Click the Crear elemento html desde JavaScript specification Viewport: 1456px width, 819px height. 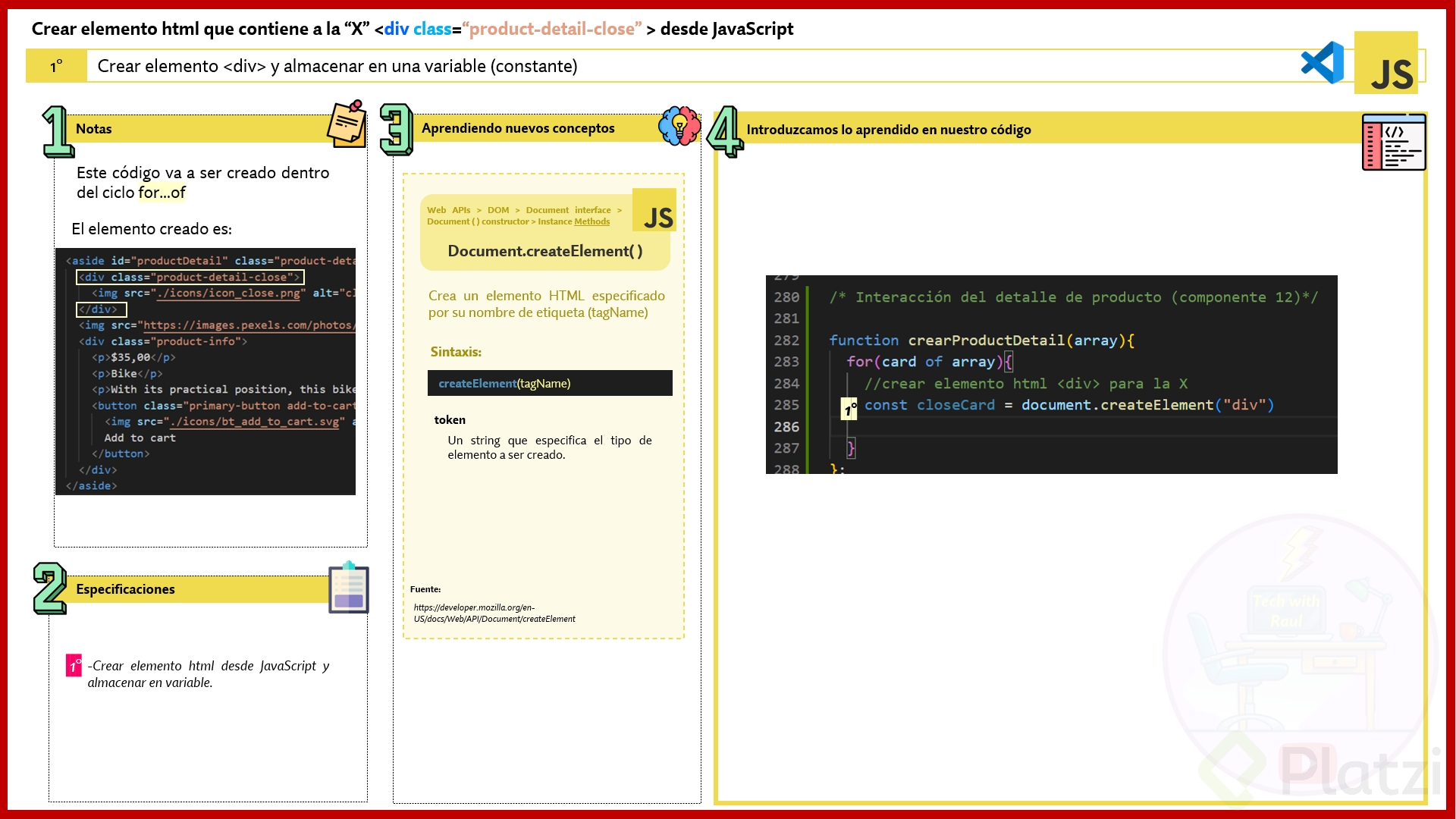tap(208, 674)
